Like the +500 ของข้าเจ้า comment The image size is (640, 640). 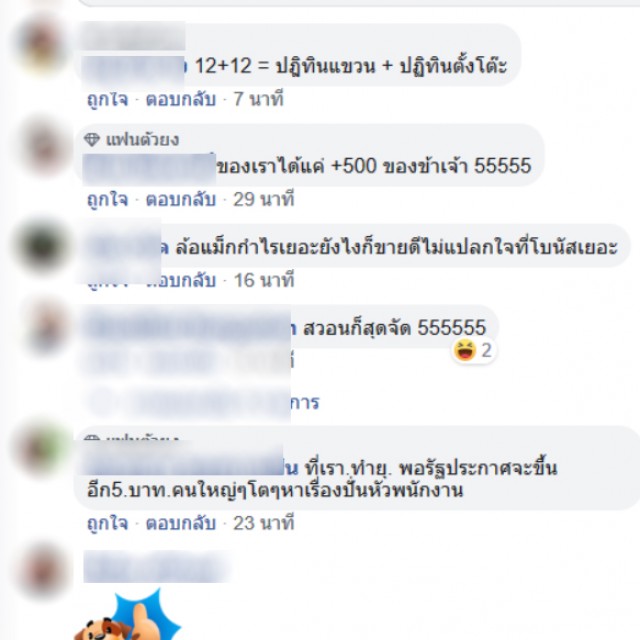(x=108, y=200)
